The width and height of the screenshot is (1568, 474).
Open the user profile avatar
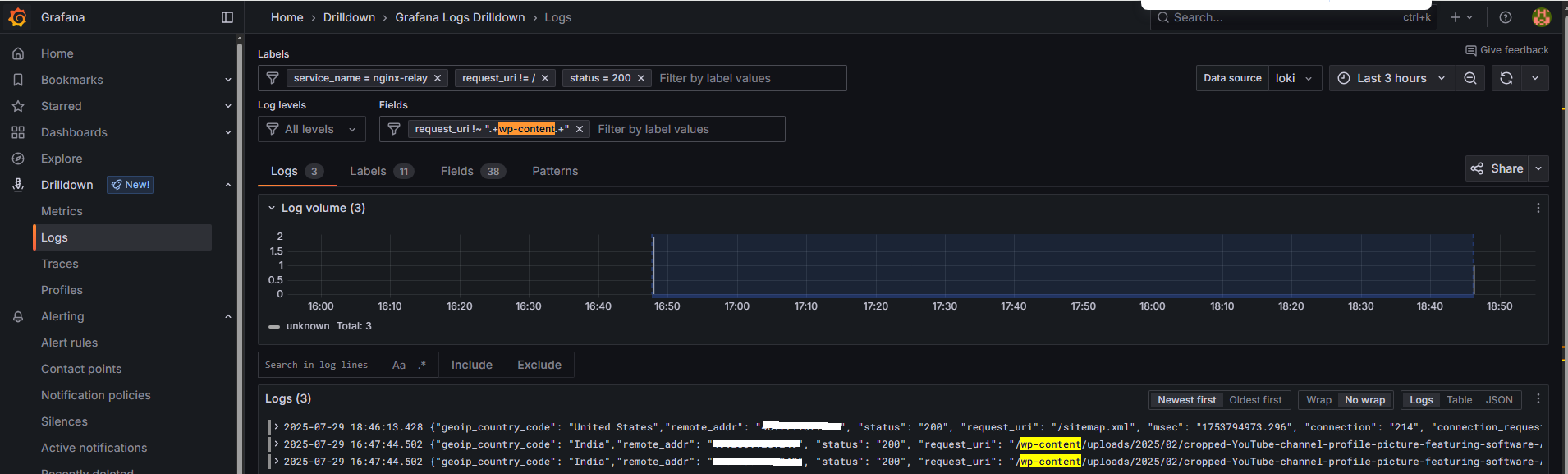(1541, 17)
